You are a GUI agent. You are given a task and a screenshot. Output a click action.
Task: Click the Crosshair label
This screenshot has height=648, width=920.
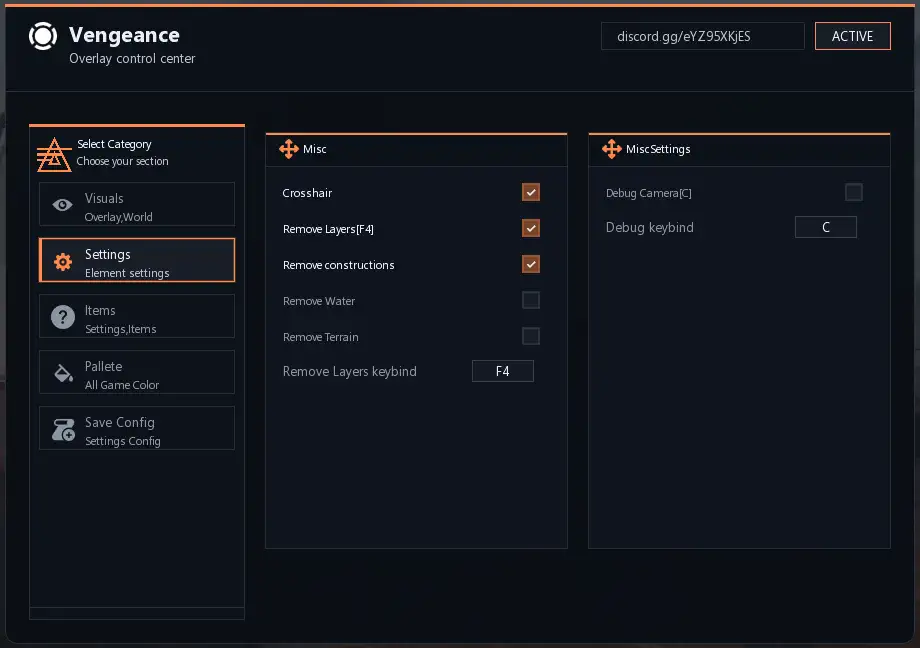307,193
